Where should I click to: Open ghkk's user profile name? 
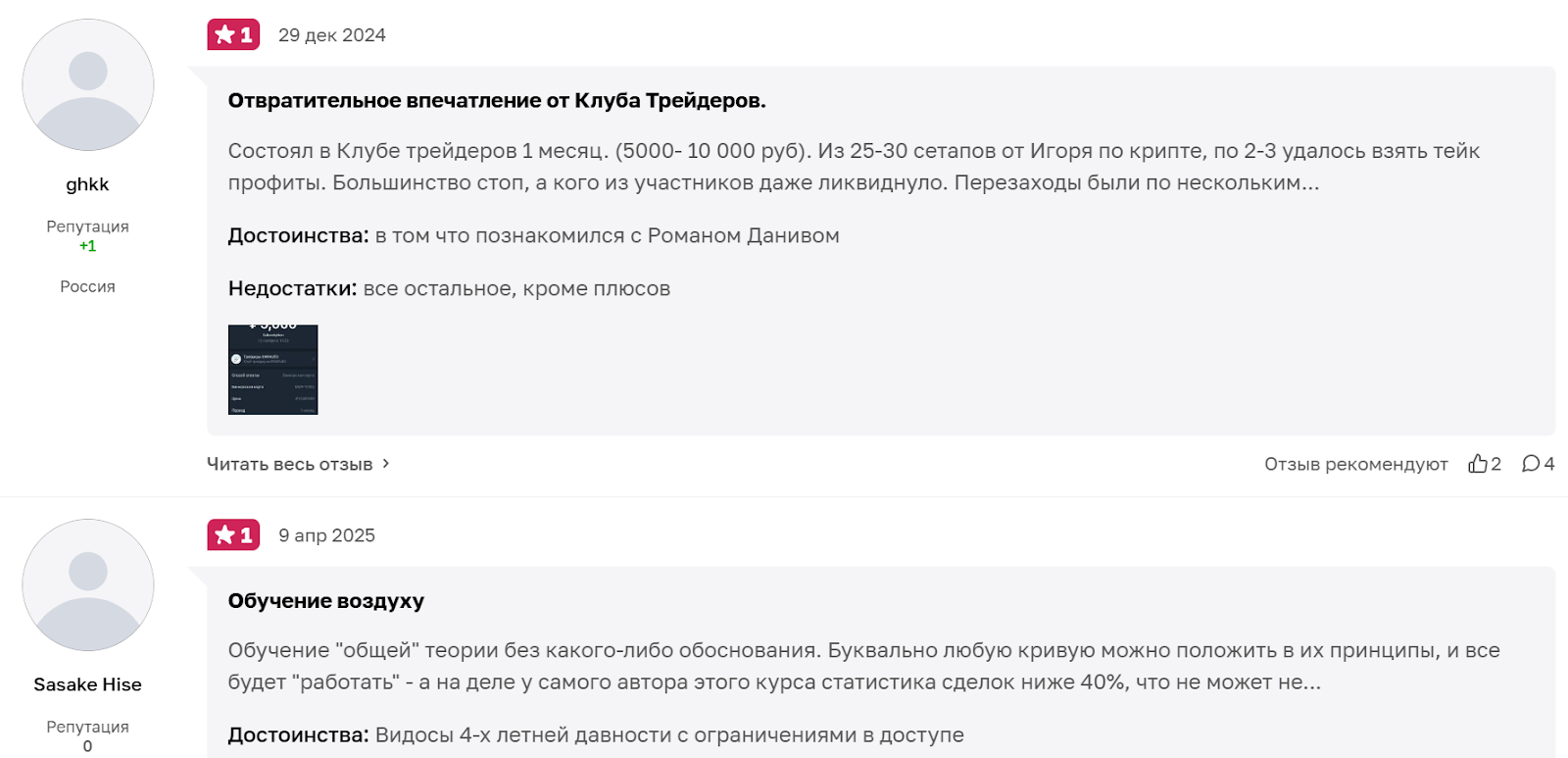[x=87, y=184]
